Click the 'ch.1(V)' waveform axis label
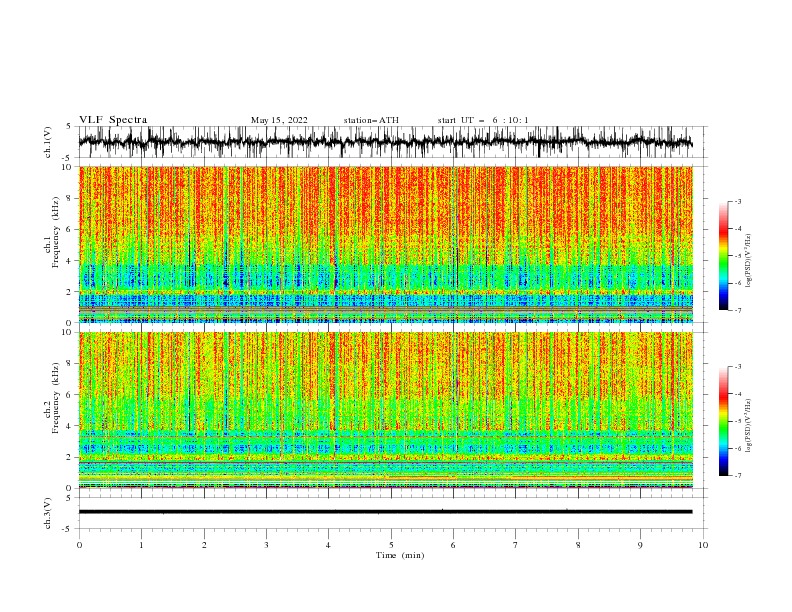This screenshot has height=612, width=792. [x=48, y=142]
